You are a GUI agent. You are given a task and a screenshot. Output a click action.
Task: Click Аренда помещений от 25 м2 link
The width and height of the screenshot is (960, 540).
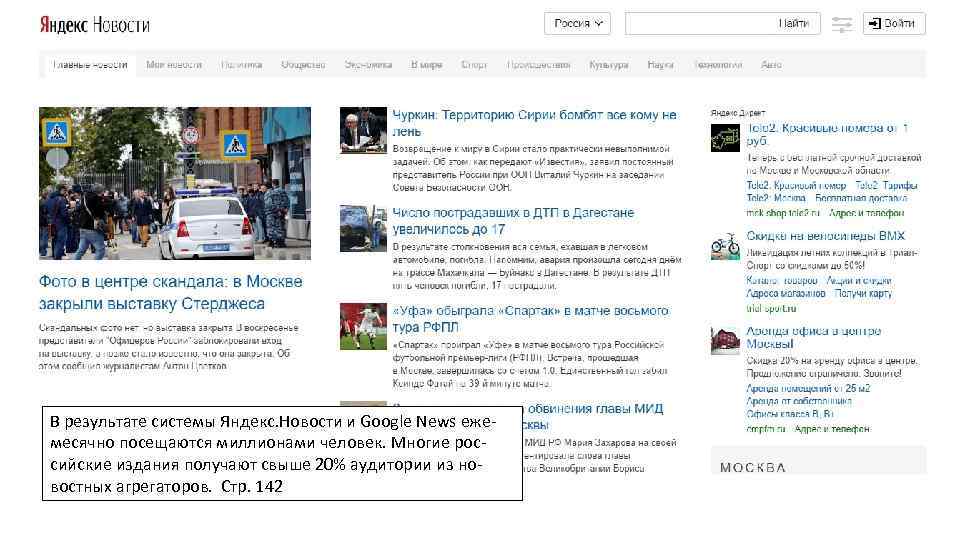808,388
